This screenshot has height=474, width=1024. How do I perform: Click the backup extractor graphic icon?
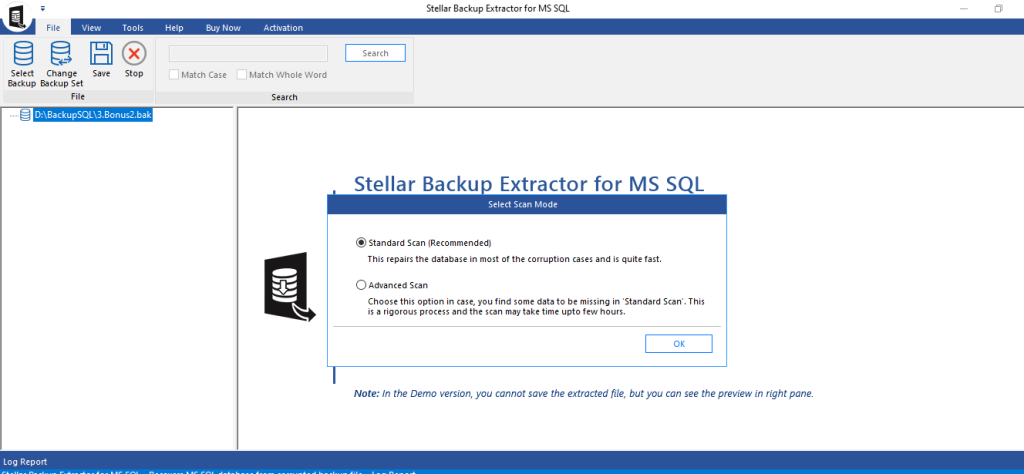[289, 286]
